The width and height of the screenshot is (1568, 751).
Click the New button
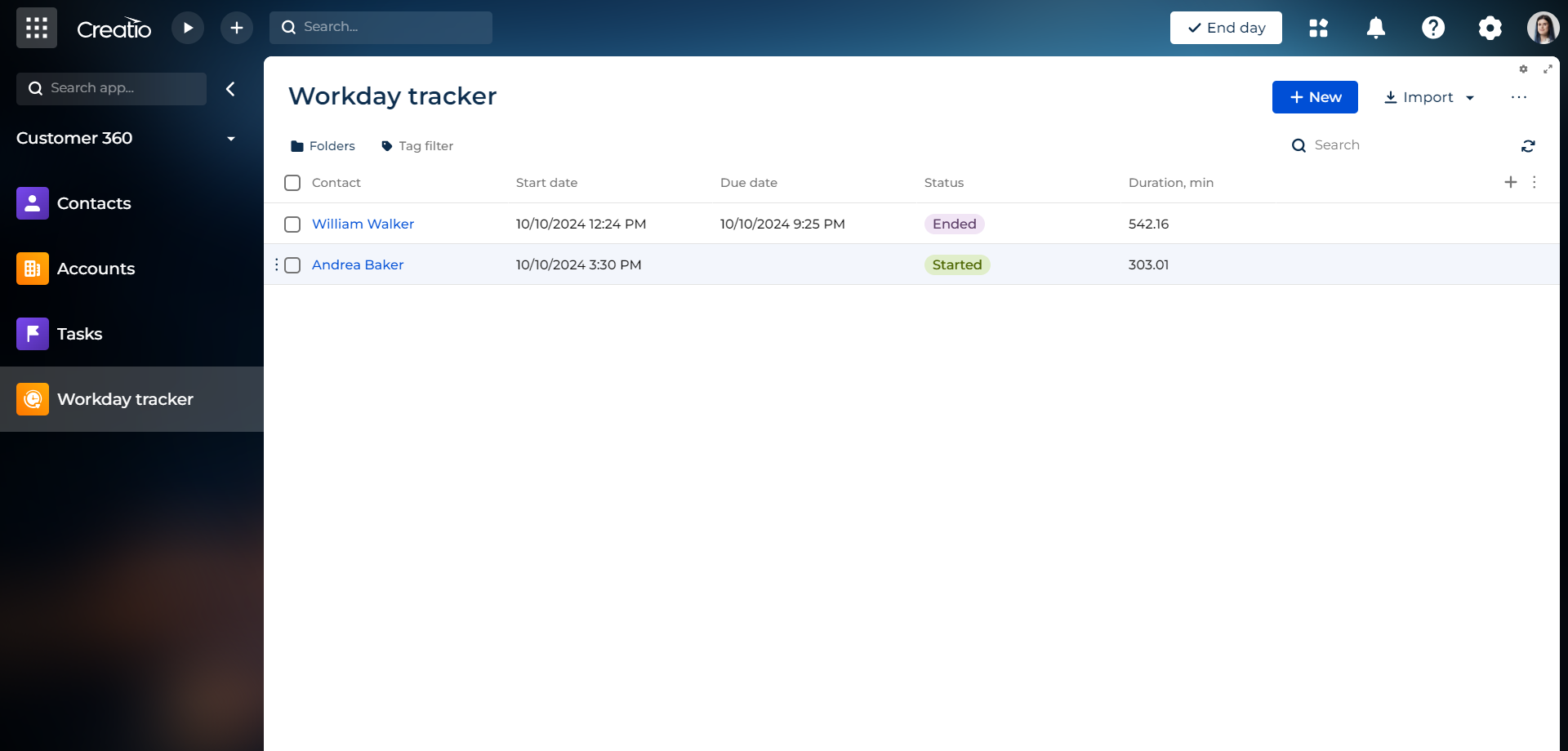1315,97
